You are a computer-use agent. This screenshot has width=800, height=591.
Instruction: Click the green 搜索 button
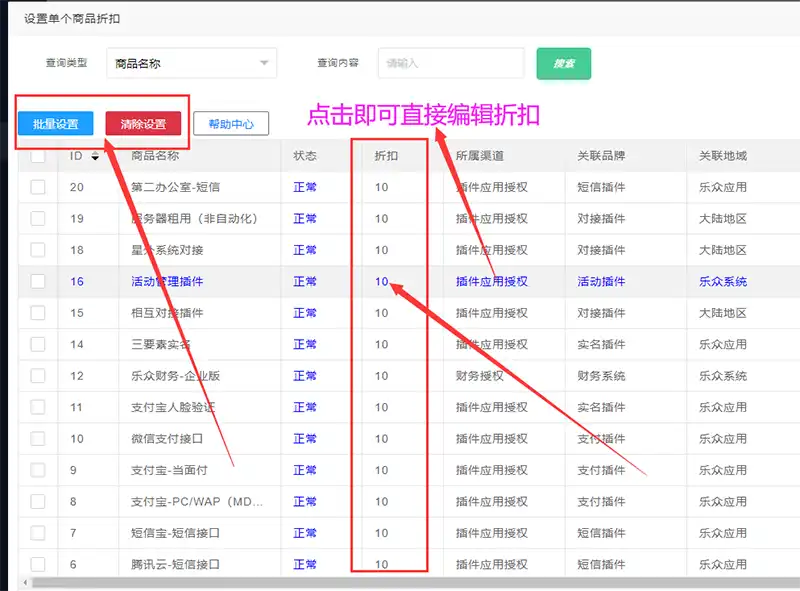[564, 64]
